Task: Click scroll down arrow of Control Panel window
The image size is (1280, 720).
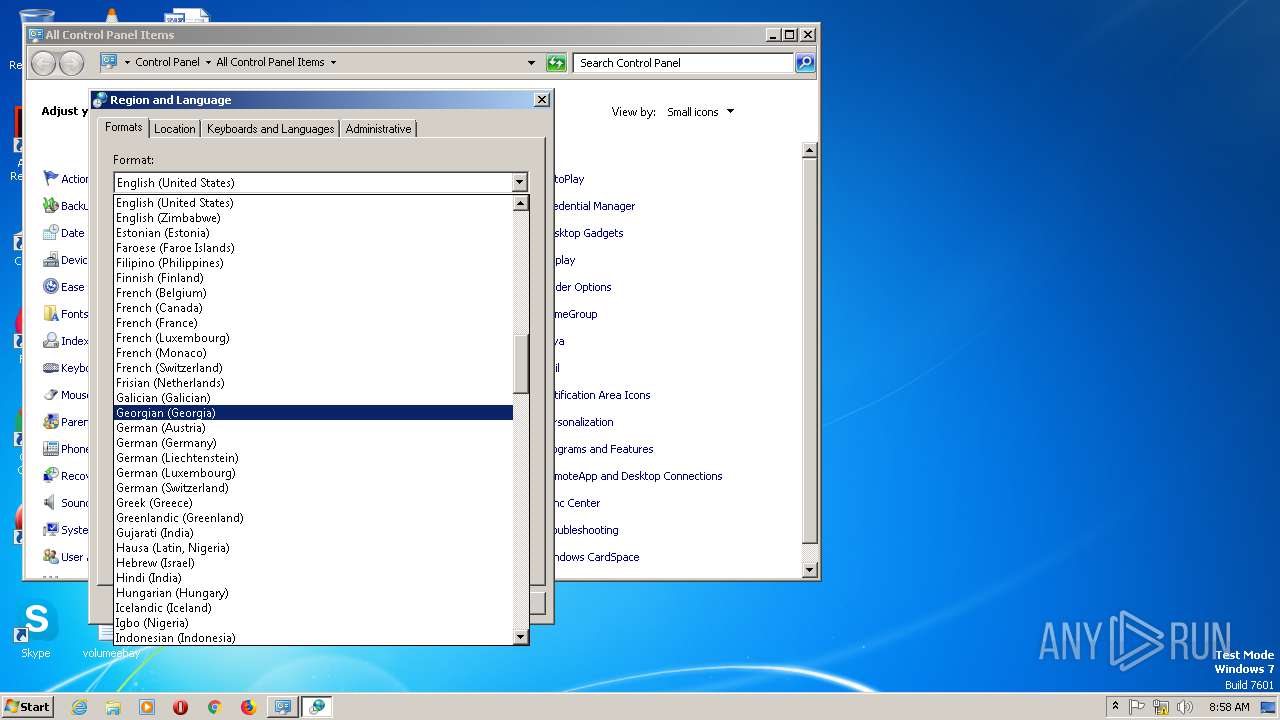Action: [x=810, y=570]
